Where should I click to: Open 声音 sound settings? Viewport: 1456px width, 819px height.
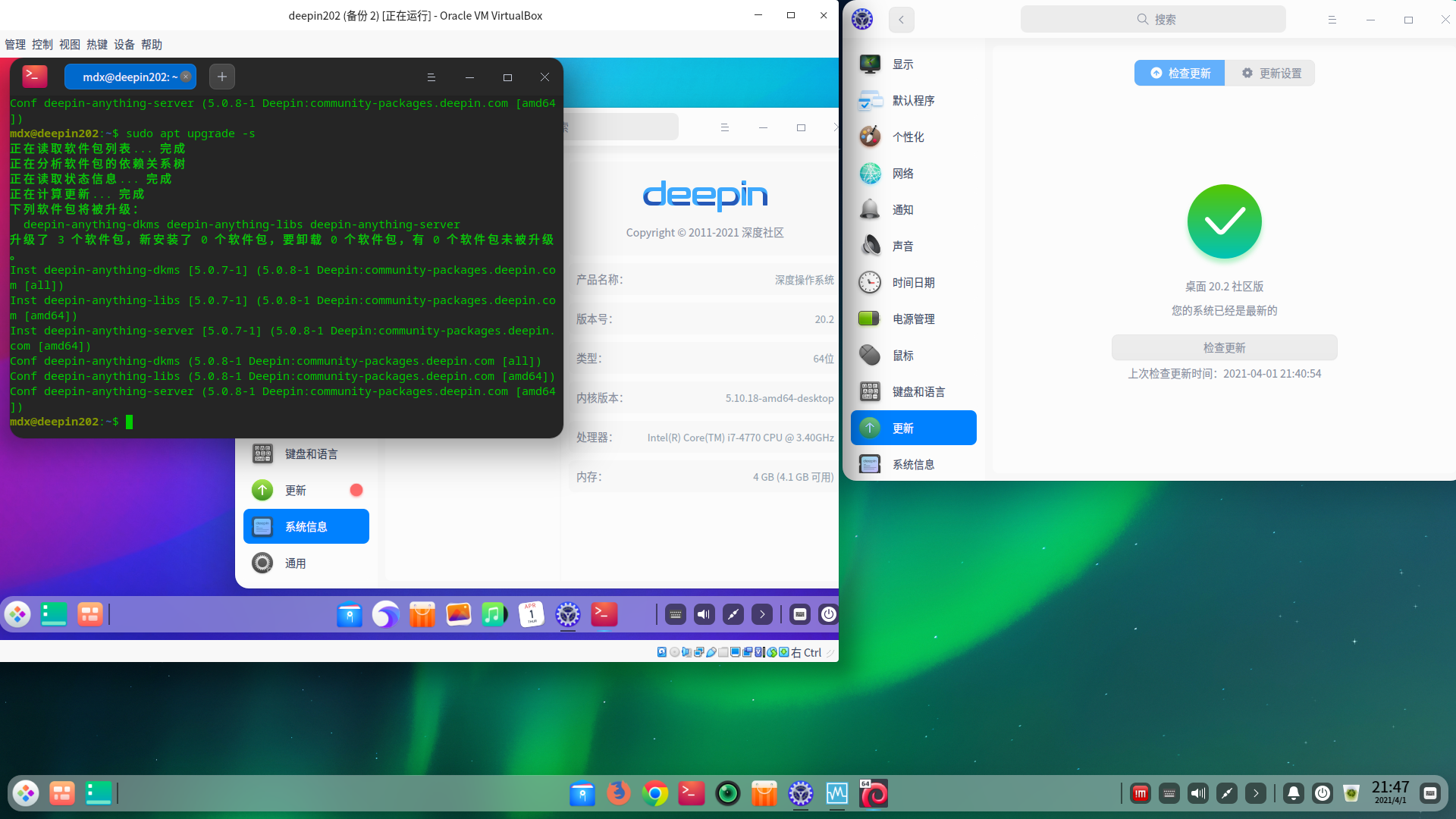coord(902,246)
